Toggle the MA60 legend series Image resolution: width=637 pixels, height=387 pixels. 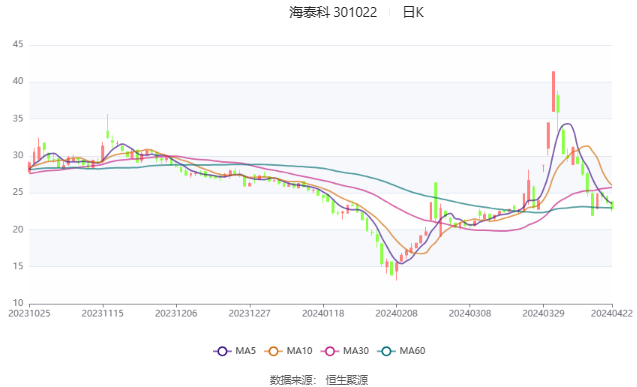(401, 351)
